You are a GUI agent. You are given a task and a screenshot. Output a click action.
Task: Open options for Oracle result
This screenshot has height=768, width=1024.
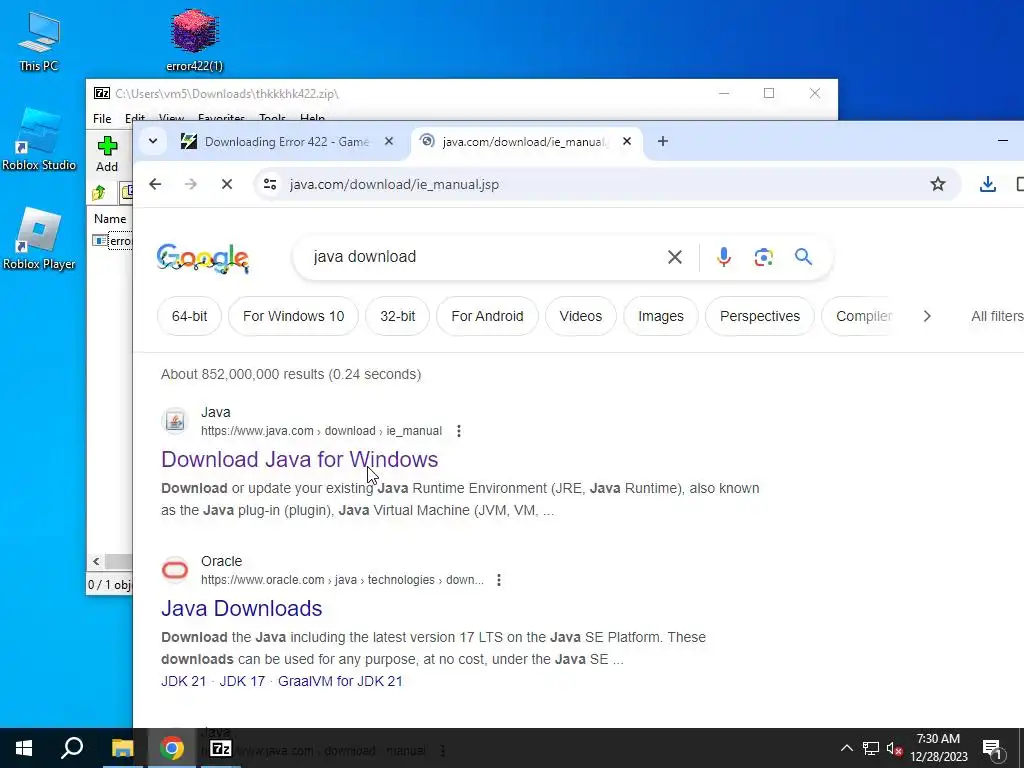pyautogui.click(x=499, y=580)
